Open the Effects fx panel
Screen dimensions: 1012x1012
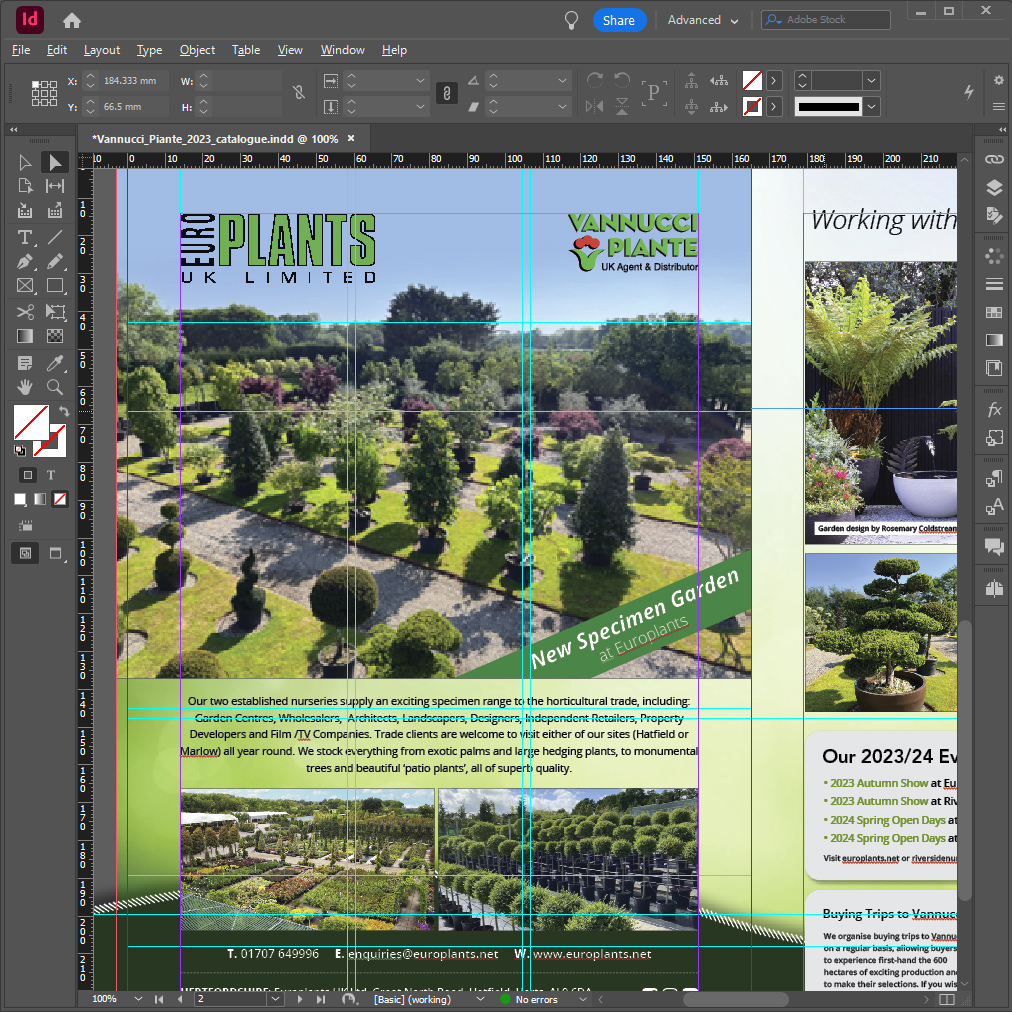[x=994, y=409]
